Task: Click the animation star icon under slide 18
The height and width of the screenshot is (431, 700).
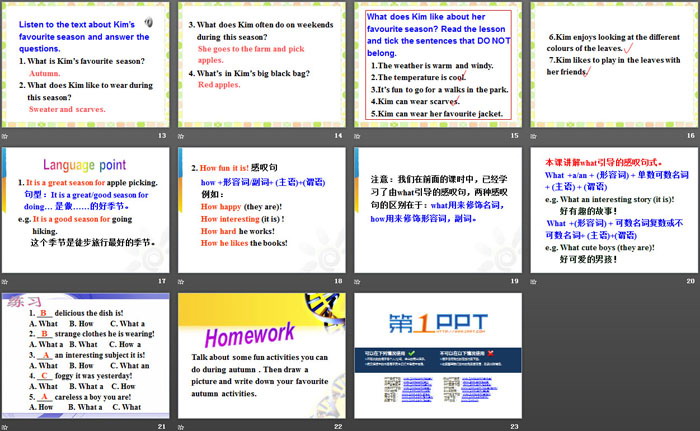Action: coord(181,281)
